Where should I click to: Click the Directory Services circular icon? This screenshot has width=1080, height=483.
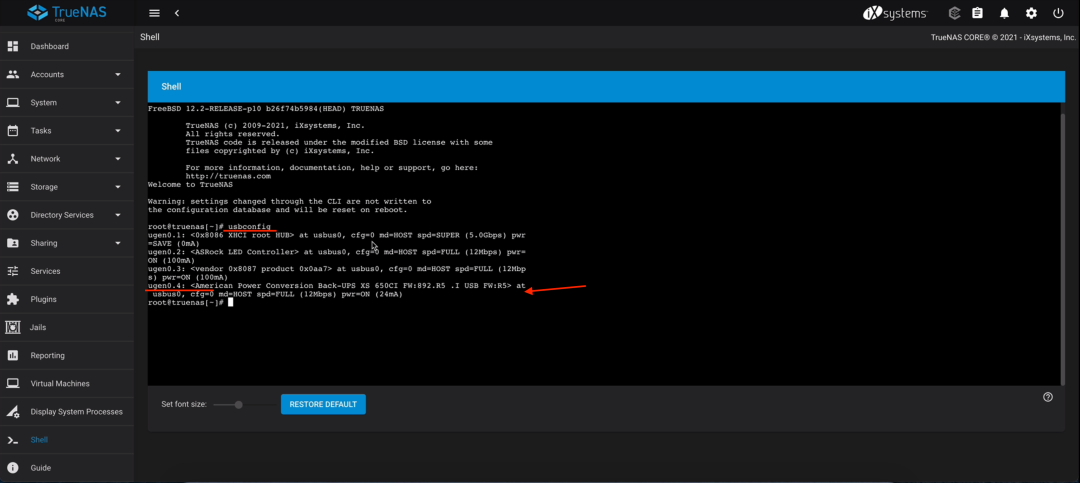click(12, 215)
